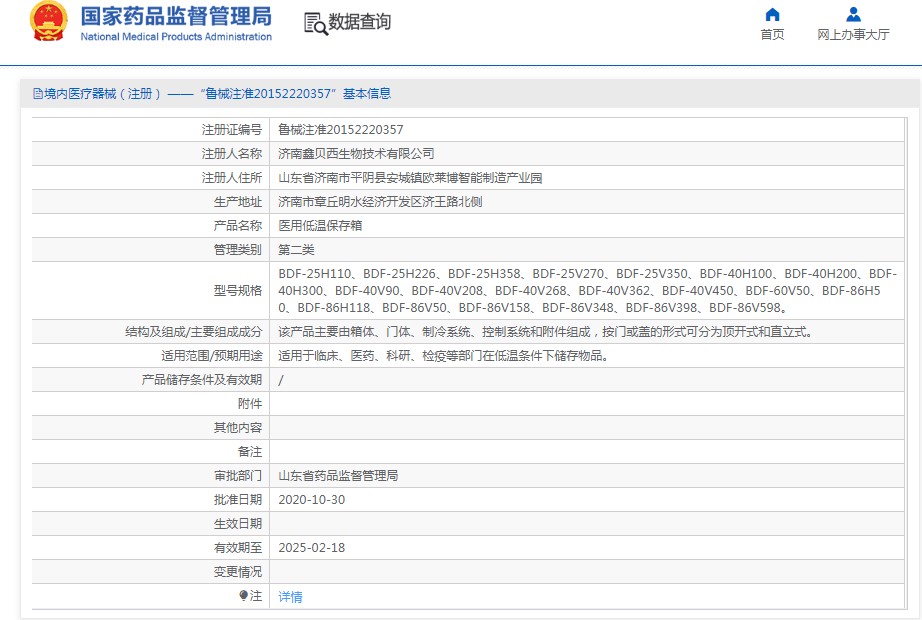Click the 附件 label
Screen dimensions: 922x620
tap(250, 404)
